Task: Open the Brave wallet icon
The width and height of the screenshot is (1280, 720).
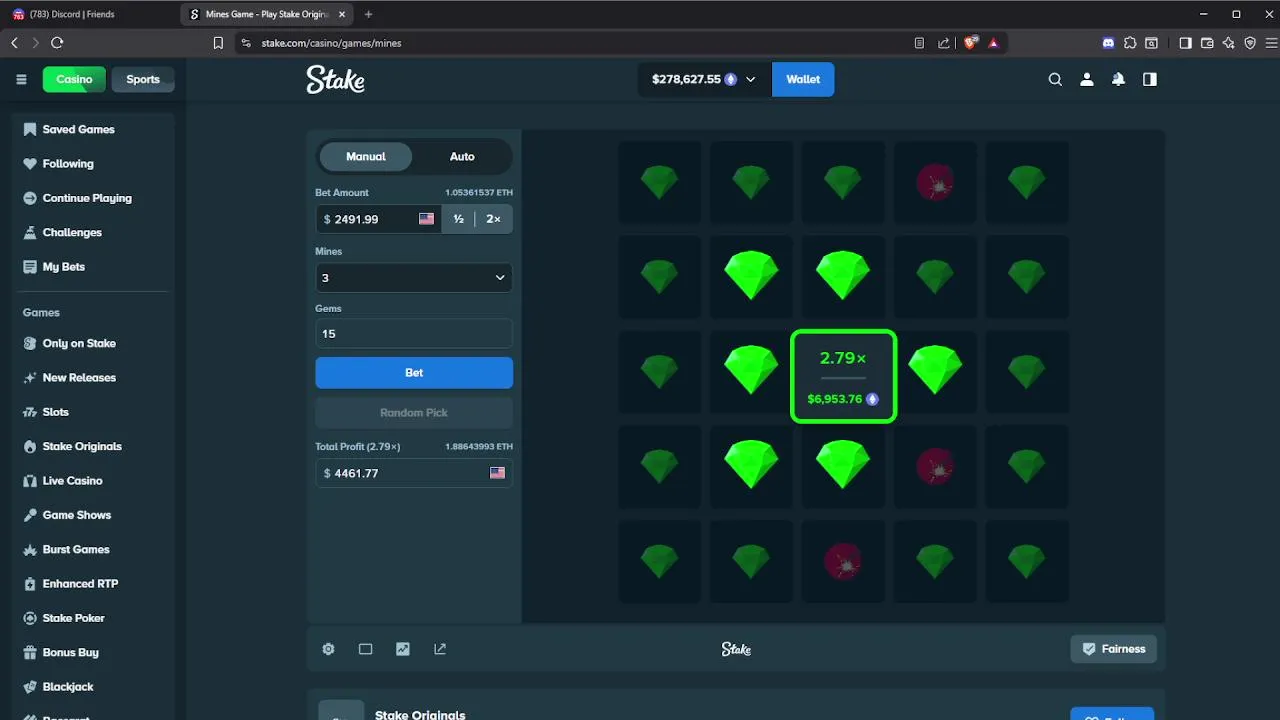Action: pos(1207,43)
